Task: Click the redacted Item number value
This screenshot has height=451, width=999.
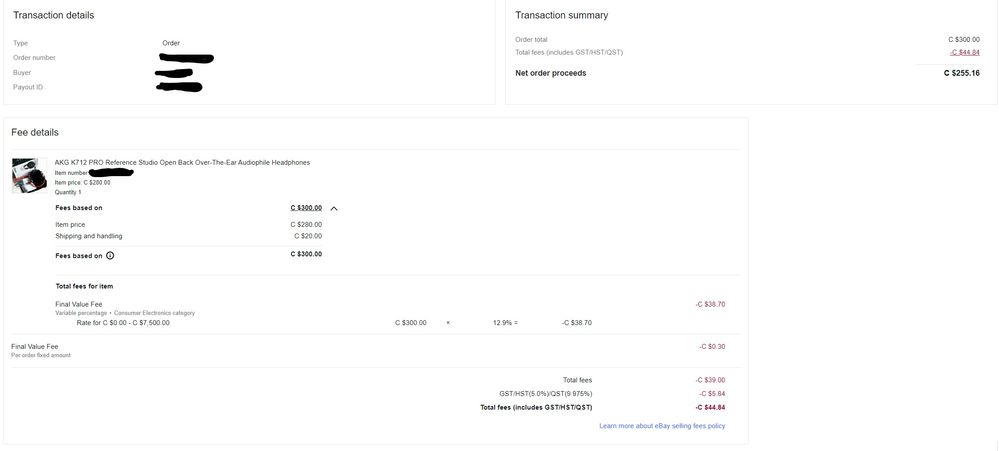Action: pyautogui.click(x=111, y=172)
